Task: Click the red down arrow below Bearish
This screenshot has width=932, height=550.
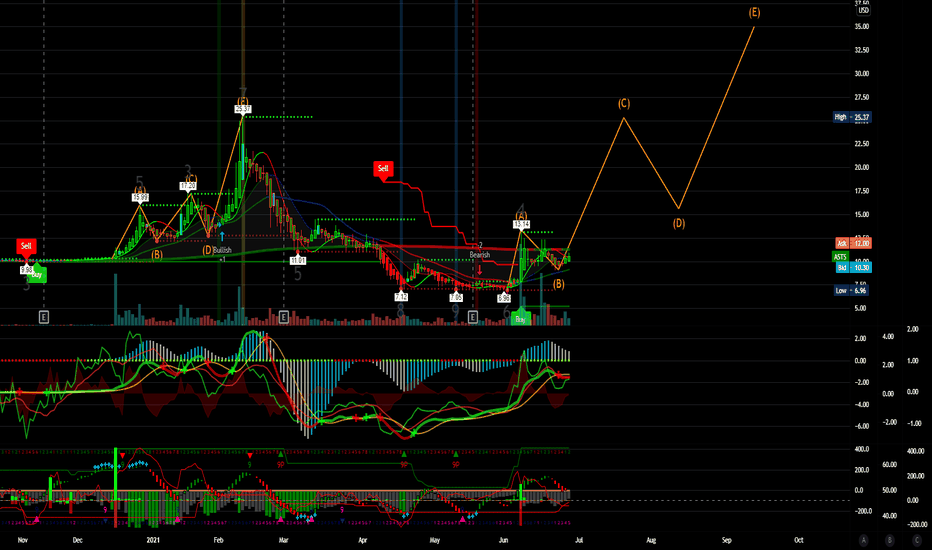Action: pyautogui.click(x=480, y=269)
